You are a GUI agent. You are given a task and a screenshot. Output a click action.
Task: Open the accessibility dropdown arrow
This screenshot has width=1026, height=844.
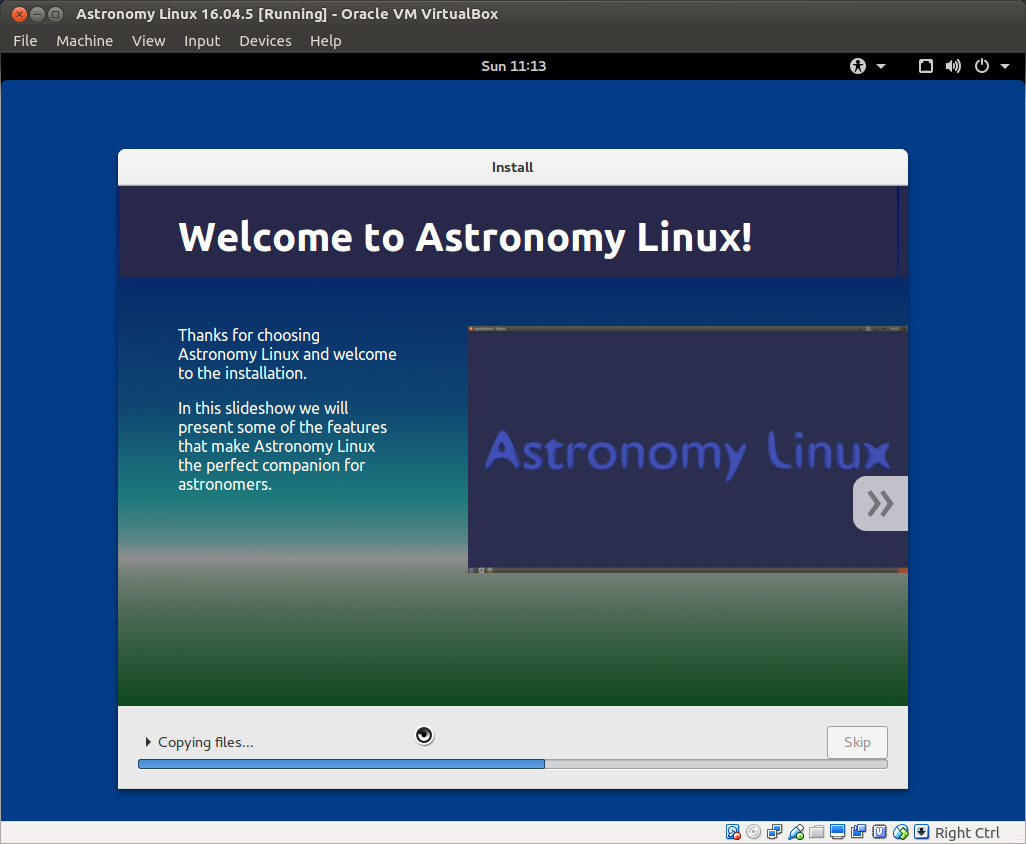pyautogui.click(x=879, y=66)
